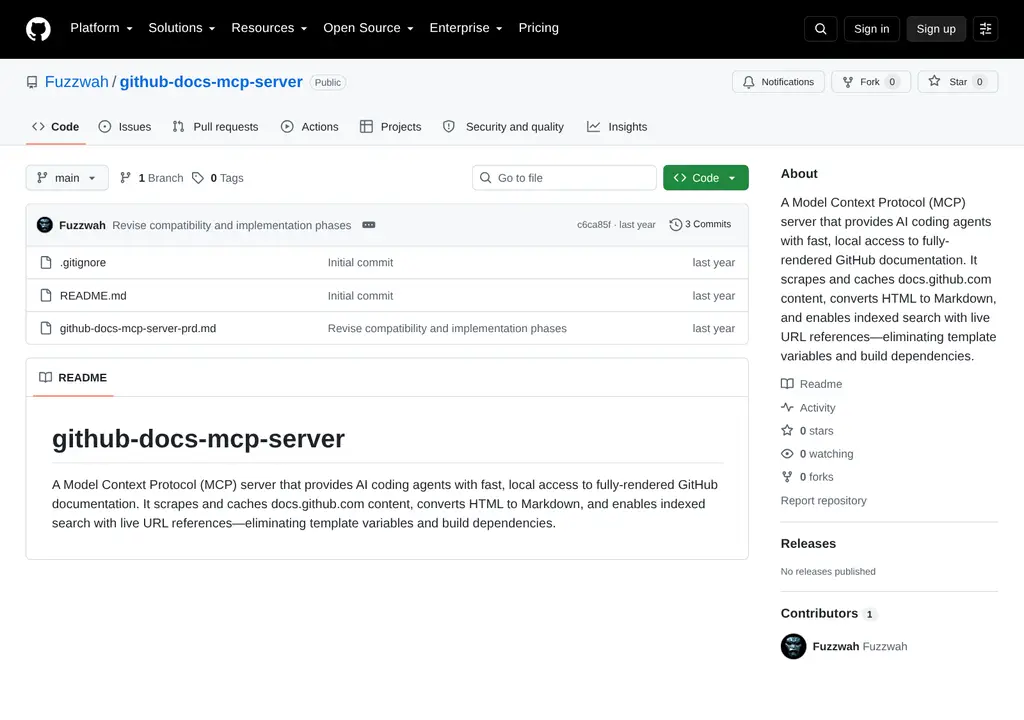The height and width of the screenshot is (720, 1024).
Task: Open the Pull requests tab
Action: pos(216,127)
